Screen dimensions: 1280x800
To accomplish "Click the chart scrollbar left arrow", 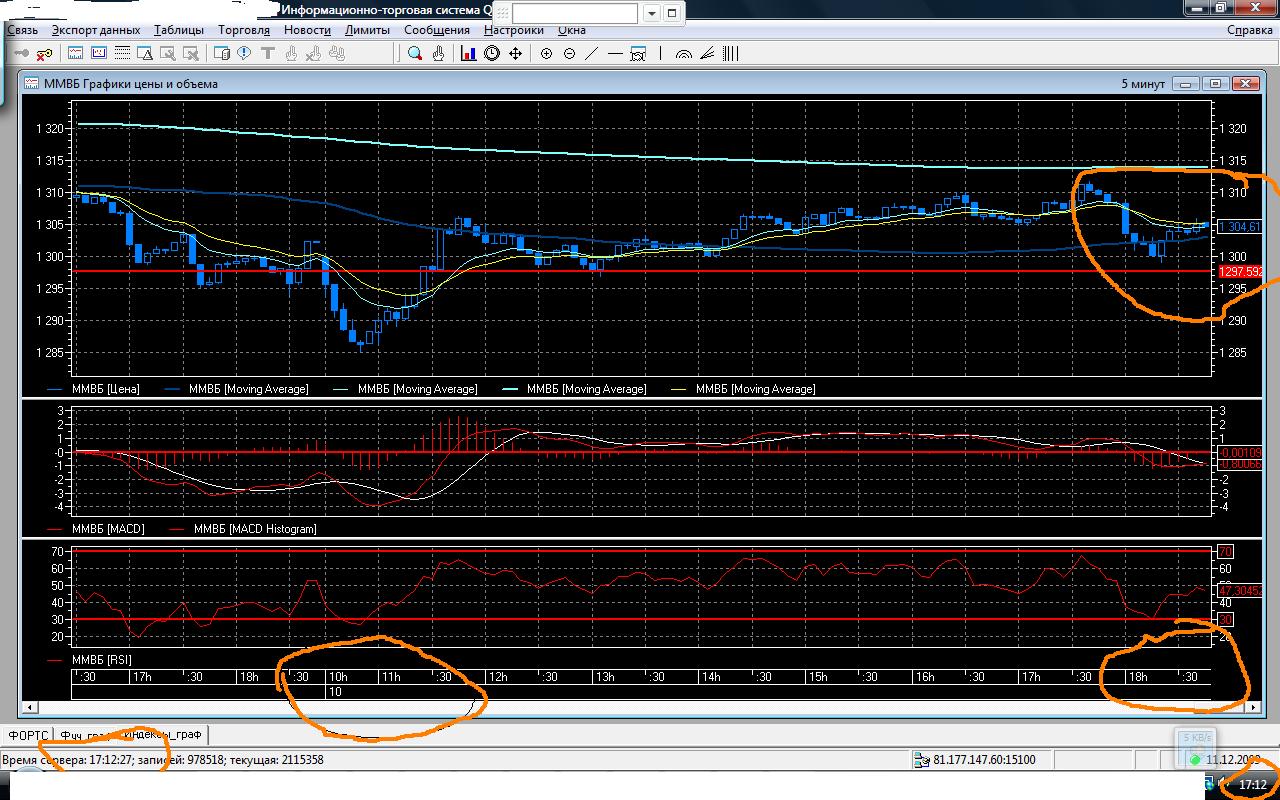I will (x=31, y=707).
